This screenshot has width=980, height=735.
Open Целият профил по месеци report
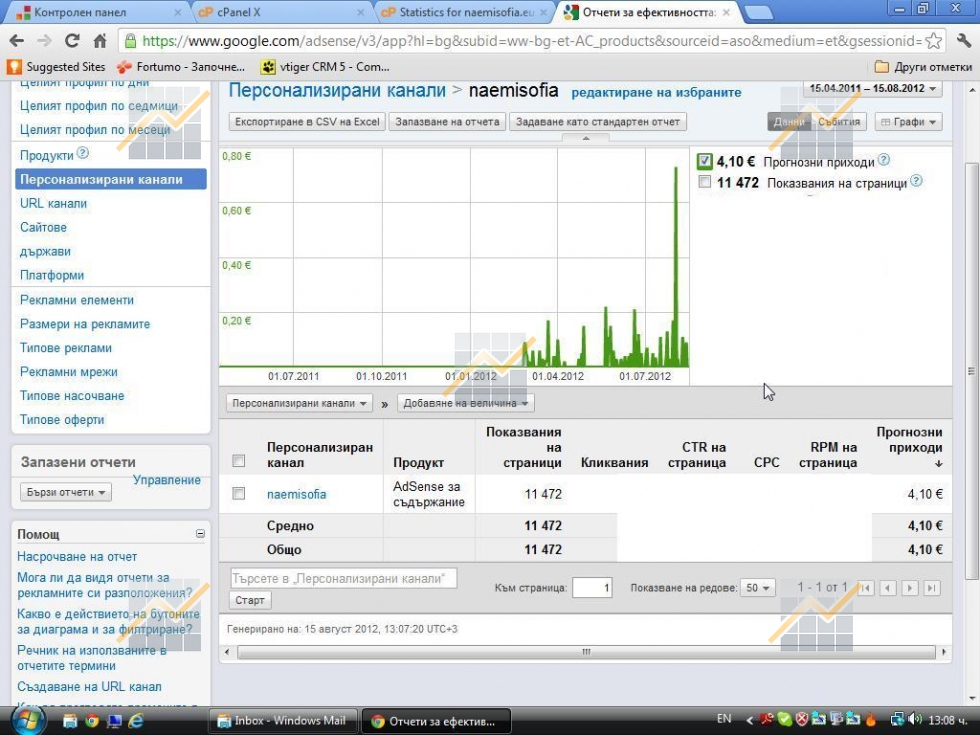point(95,130)
